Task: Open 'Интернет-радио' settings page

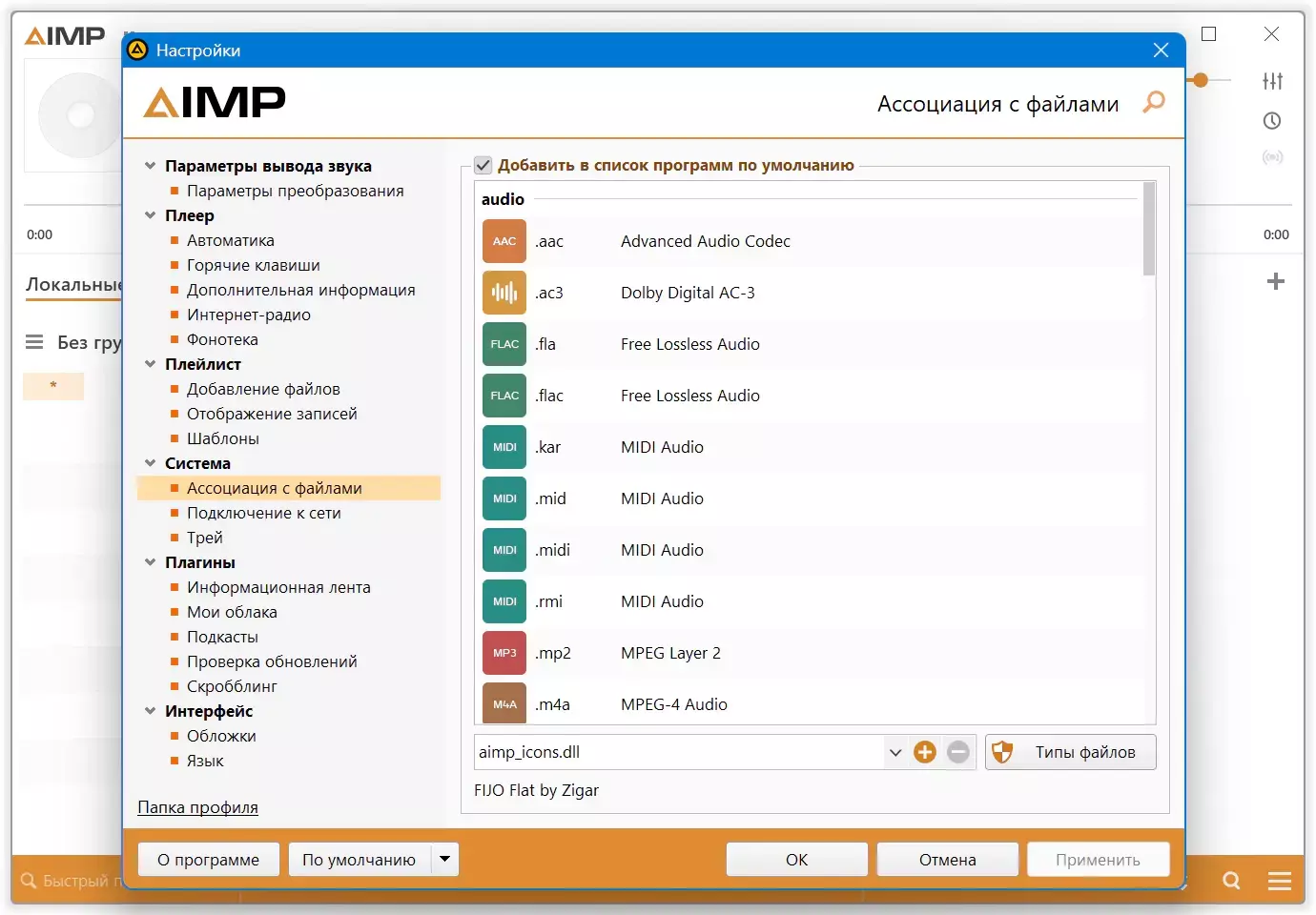Action: point(249,315)
